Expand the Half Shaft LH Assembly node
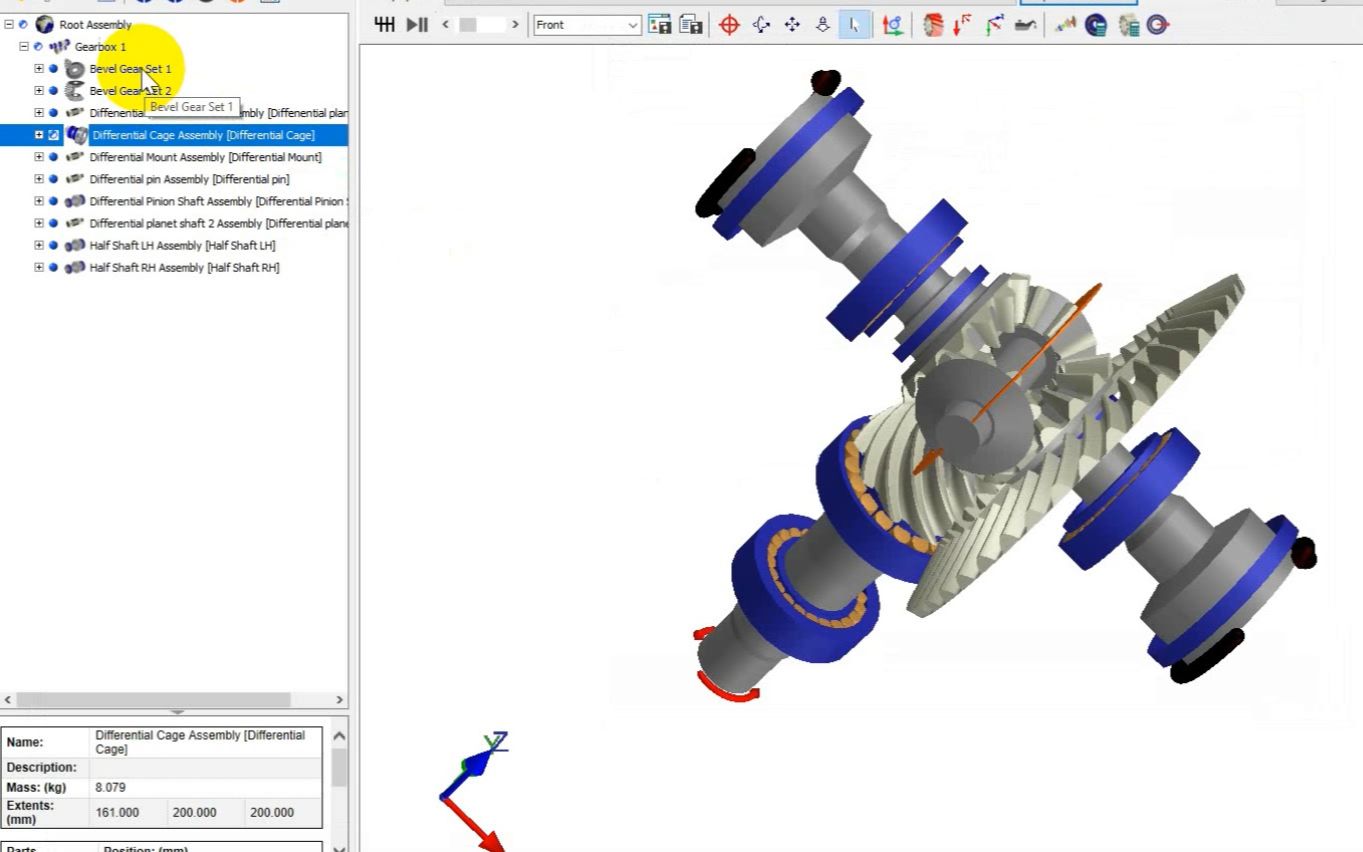This screenshot has width=1363, height=852. point(39,245)
